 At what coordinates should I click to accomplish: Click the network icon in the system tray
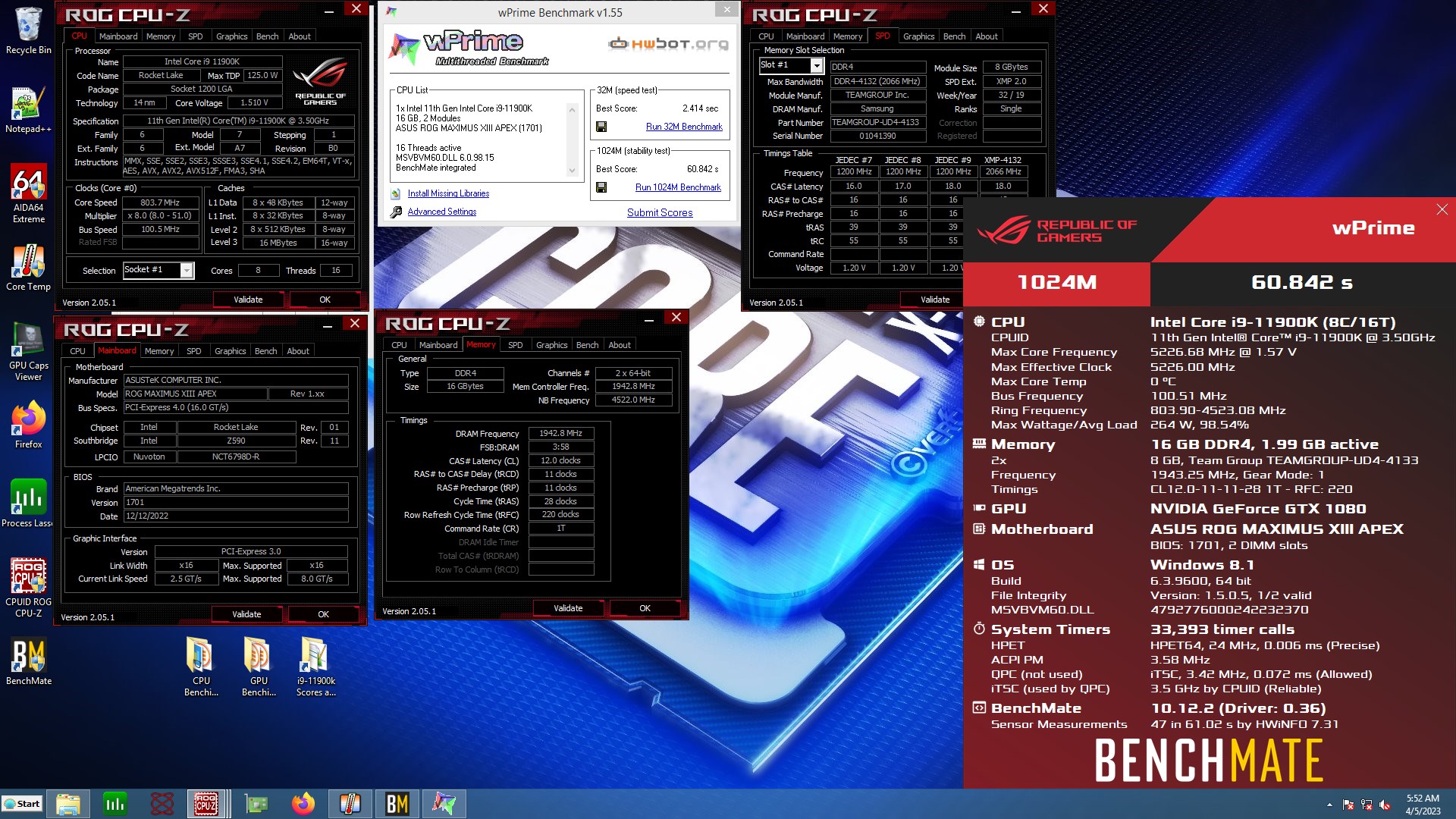[1367, 805]
